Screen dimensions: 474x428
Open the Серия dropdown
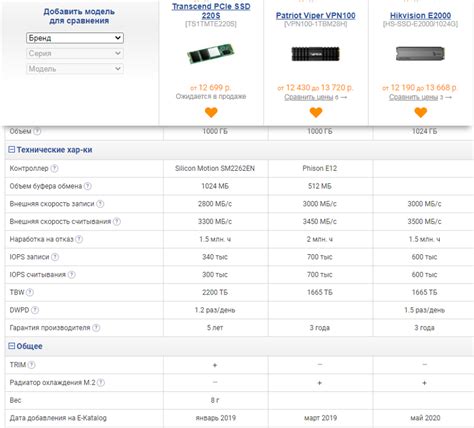click(75, 53)
